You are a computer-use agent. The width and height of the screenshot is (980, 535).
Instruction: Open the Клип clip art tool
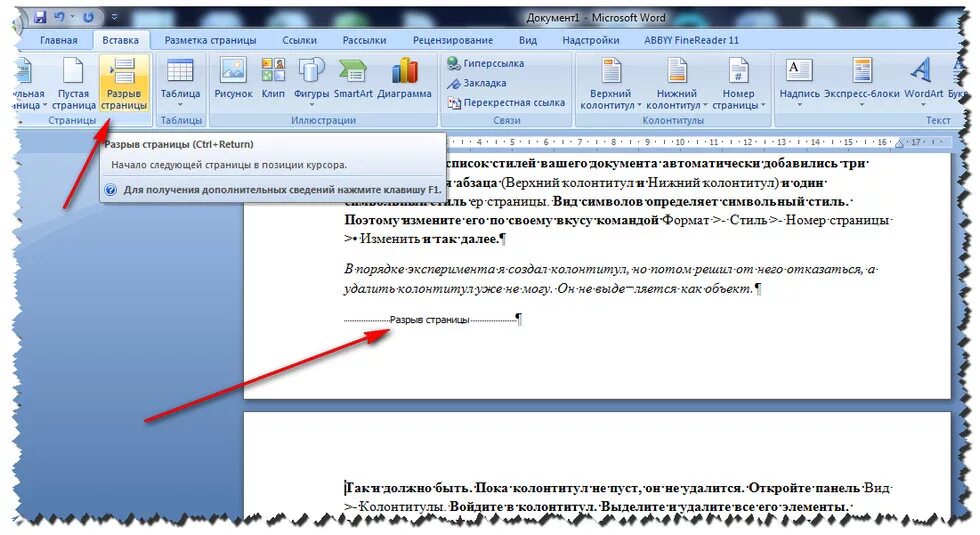coord(273,79)
